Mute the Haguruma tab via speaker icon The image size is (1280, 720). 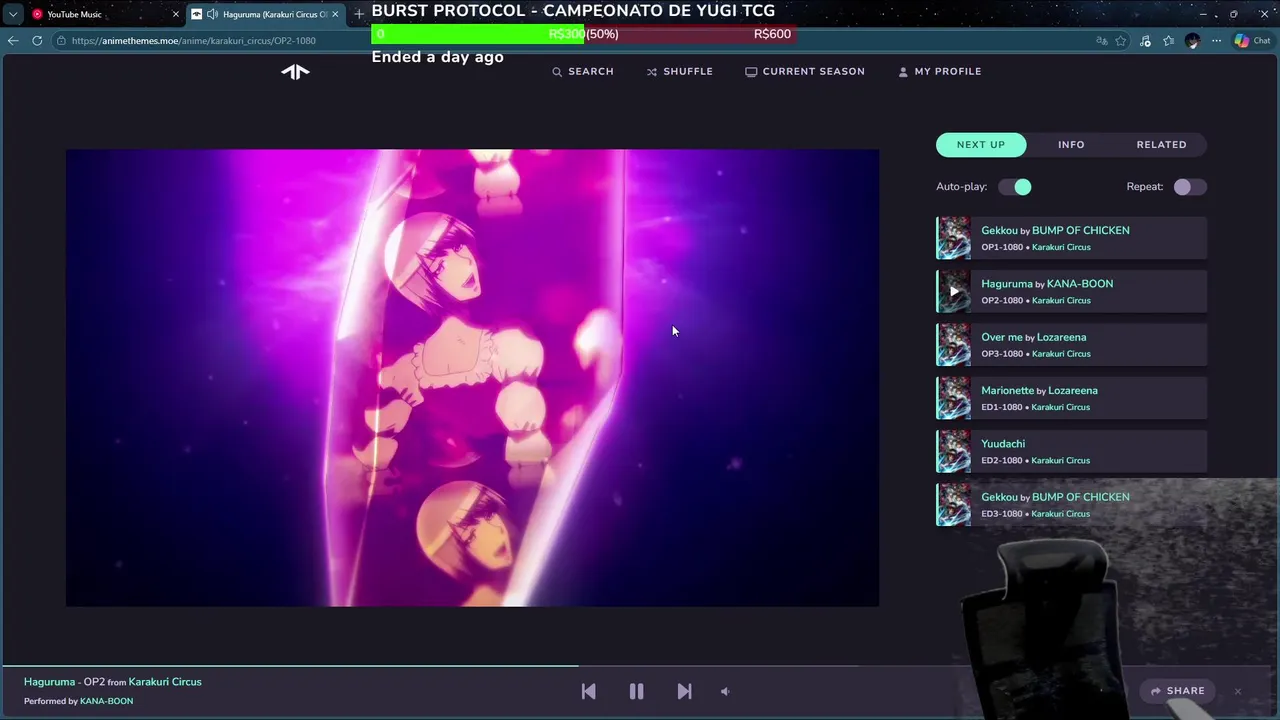[212, 14]
